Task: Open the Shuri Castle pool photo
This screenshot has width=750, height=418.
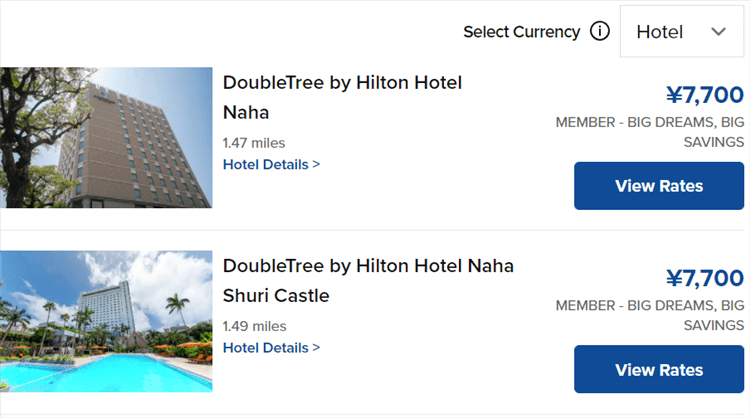Action: tap(106, 320)
